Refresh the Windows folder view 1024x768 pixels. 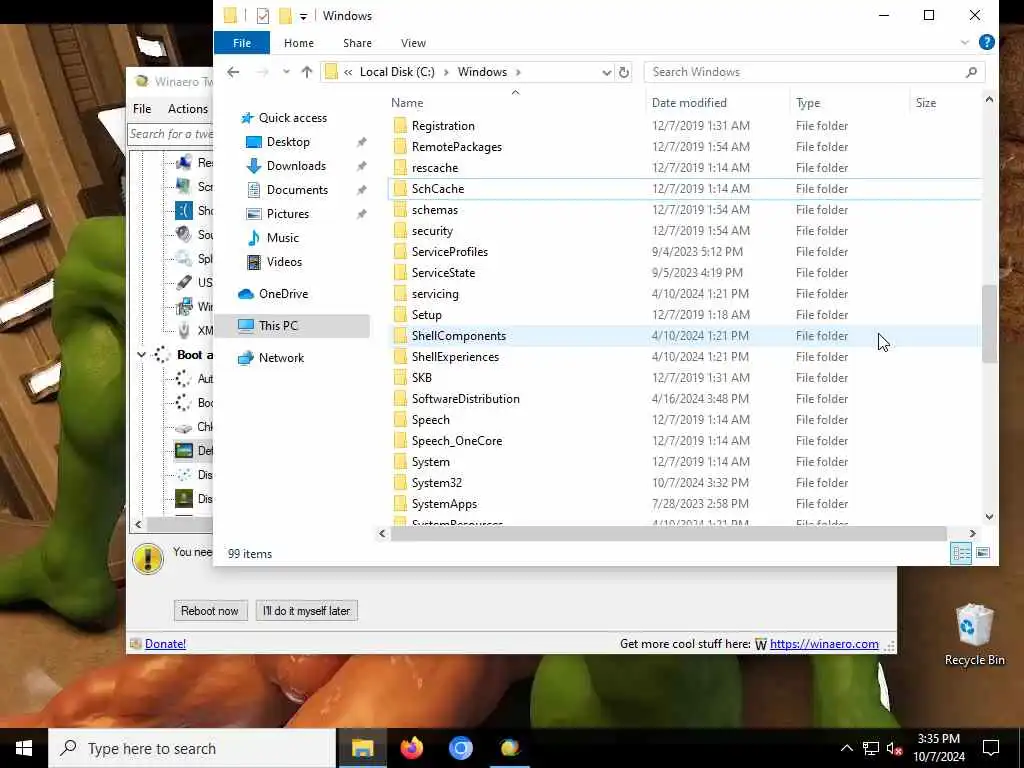pyautogui.click(x=624, y=72)
